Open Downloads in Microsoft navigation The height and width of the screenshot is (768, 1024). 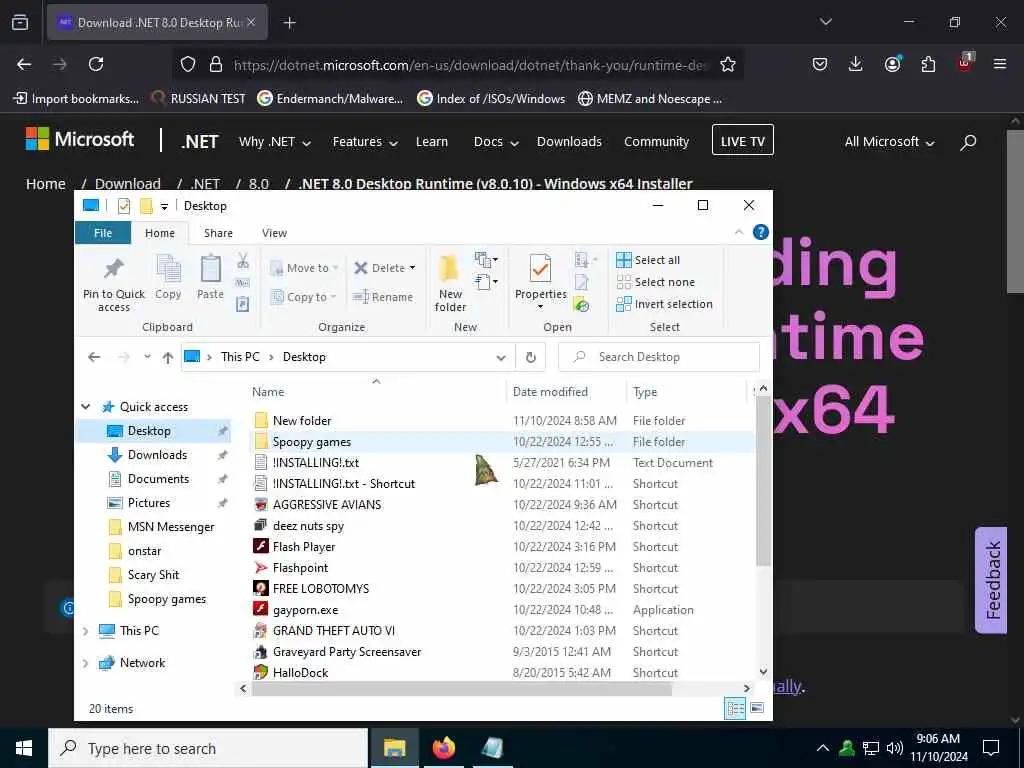pyautogui.click(x=569, y=142)
